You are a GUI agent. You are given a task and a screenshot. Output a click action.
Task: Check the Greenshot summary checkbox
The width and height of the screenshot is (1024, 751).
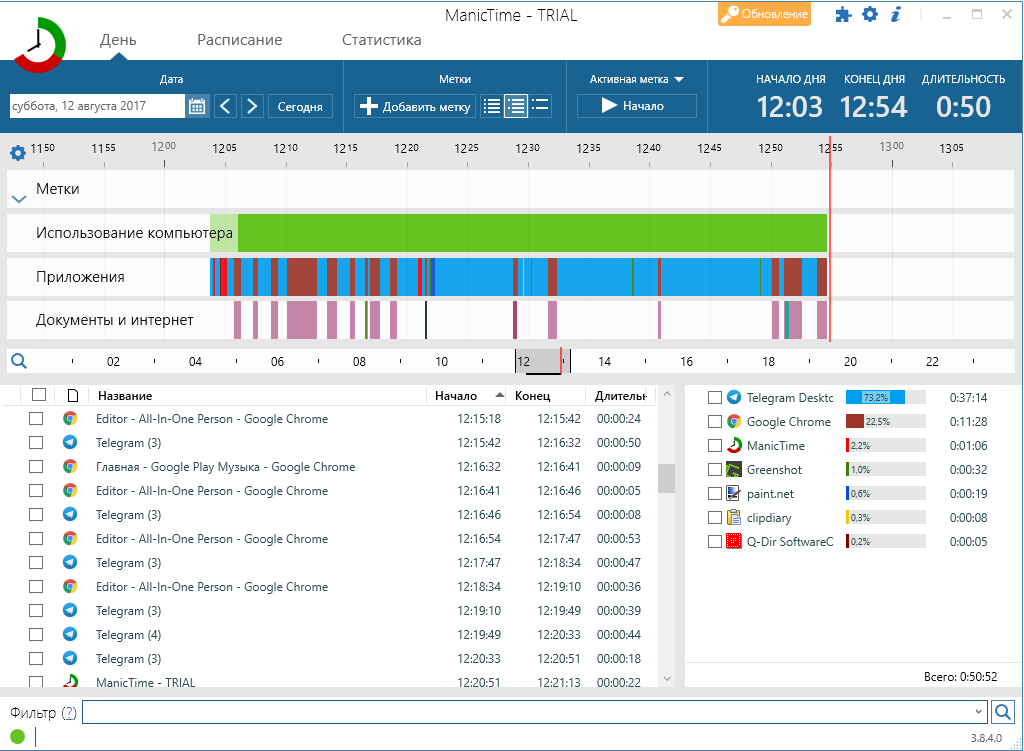[x=715, y=470]
